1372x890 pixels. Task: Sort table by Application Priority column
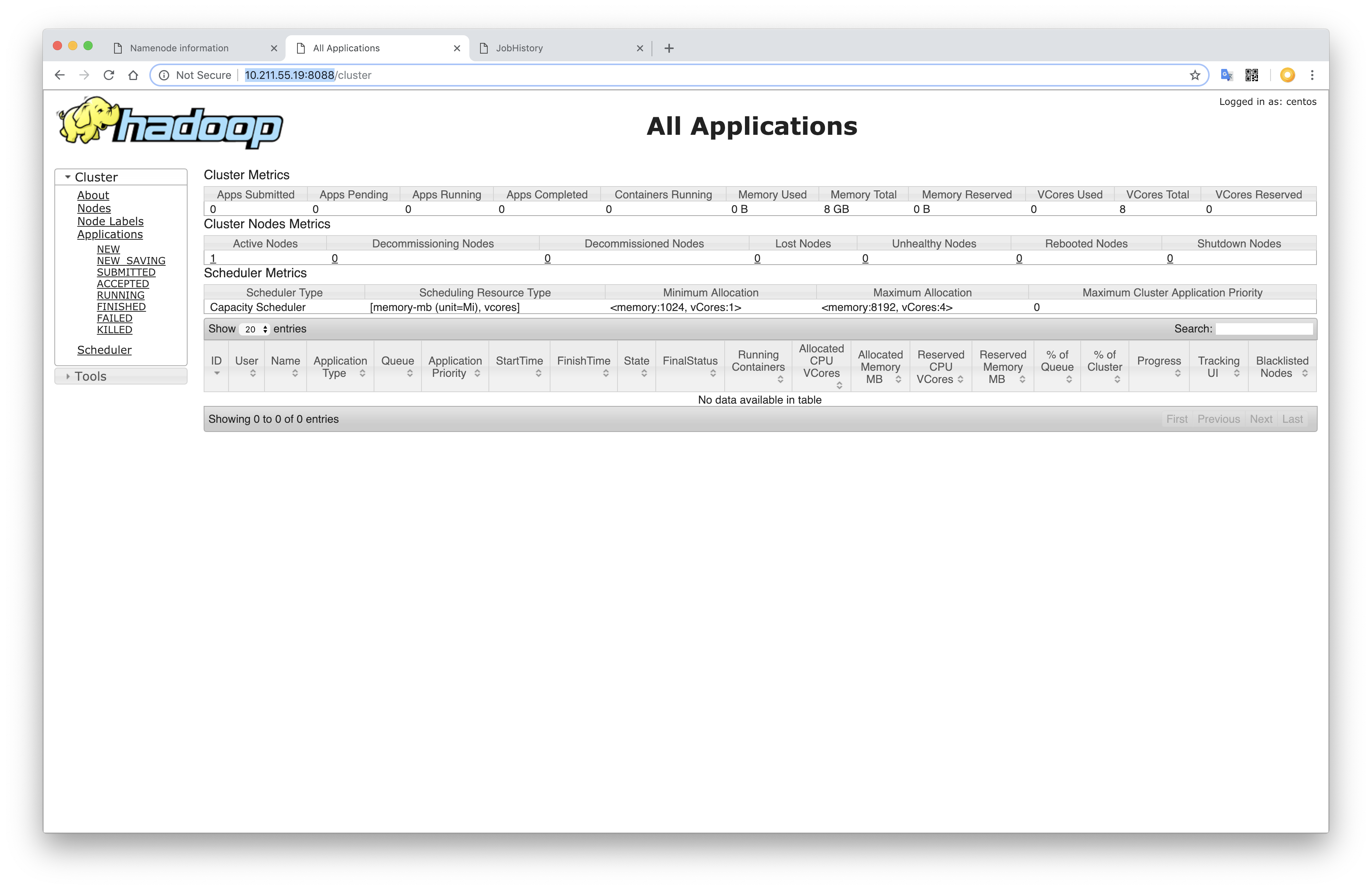pyautogui.click(x=455, y=366)
